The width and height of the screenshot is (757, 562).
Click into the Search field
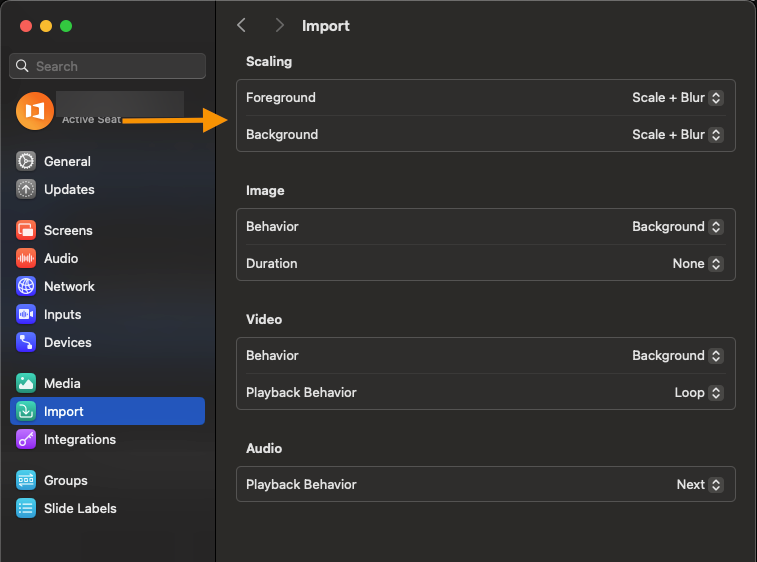107,66
